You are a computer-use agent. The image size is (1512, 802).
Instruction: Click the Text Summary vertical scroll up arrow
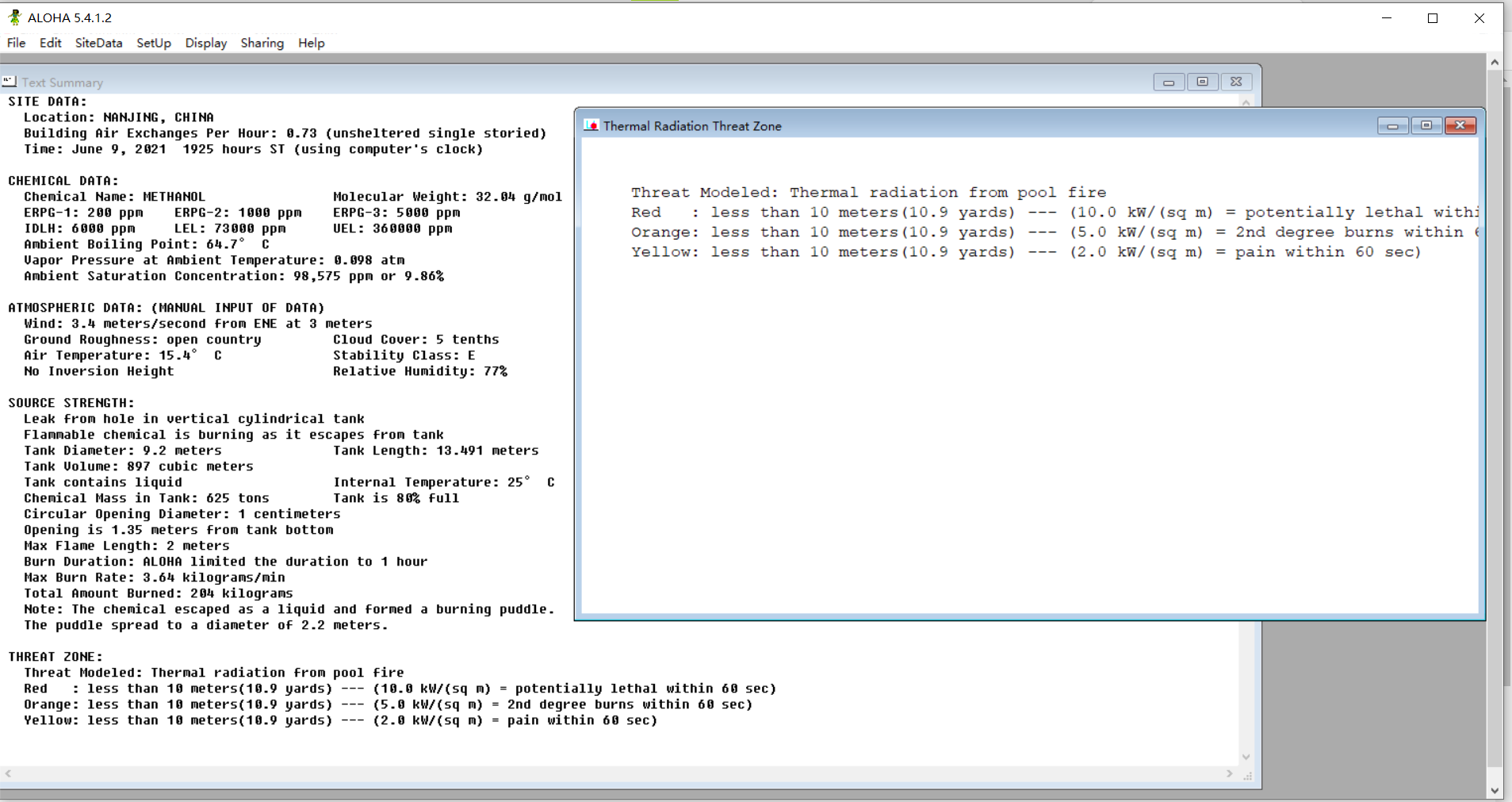coord(1246,102)
